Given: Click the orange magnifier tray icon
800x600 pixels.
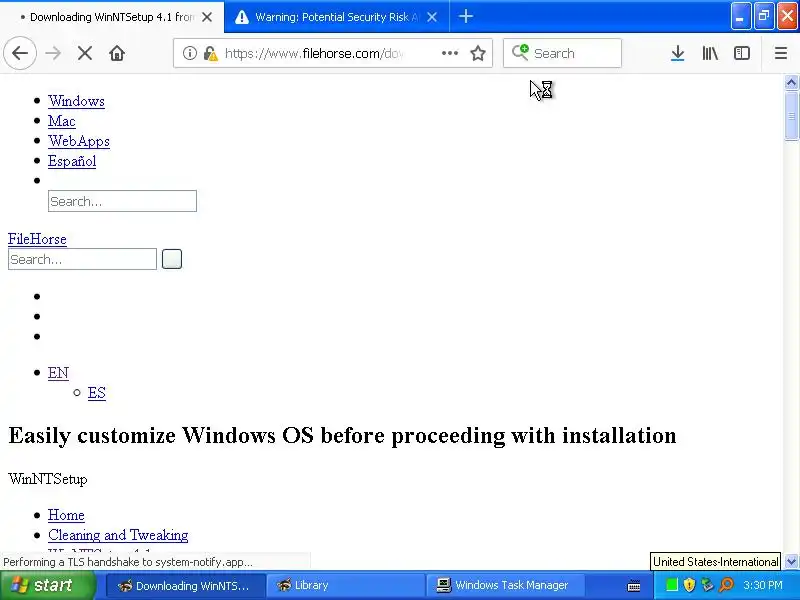Looking at the screenshot, I should pos(727,585).
